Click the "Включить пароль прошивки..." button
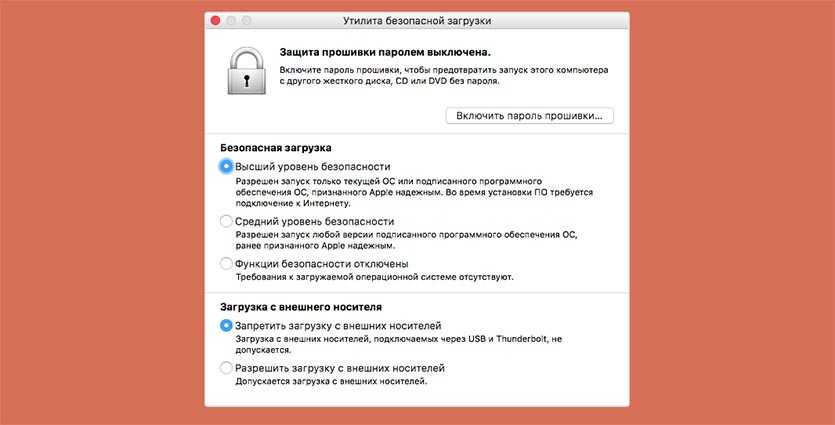 530,116
